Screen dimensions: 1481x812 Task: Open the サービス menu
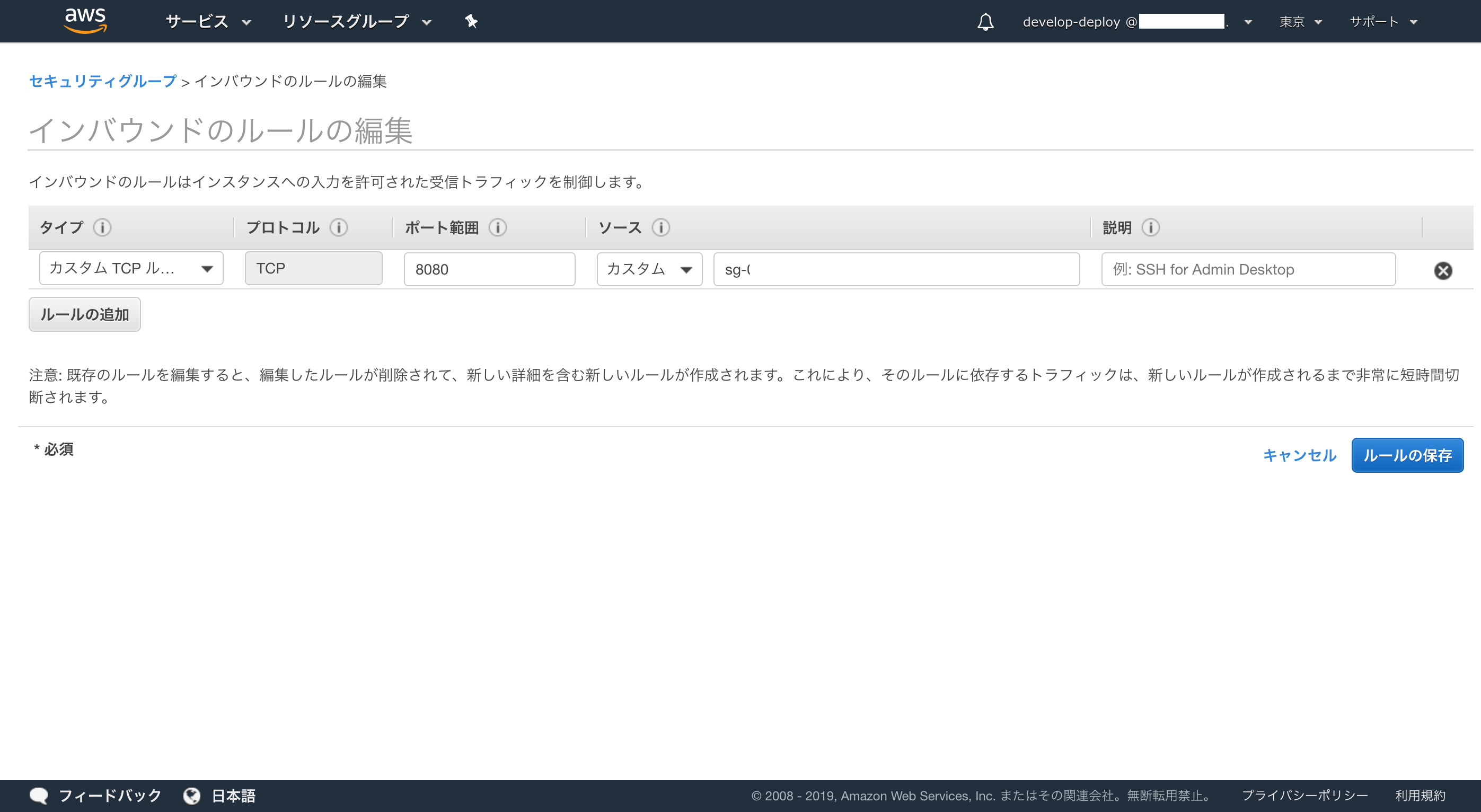pyautogui.click(x=208, y=22)
